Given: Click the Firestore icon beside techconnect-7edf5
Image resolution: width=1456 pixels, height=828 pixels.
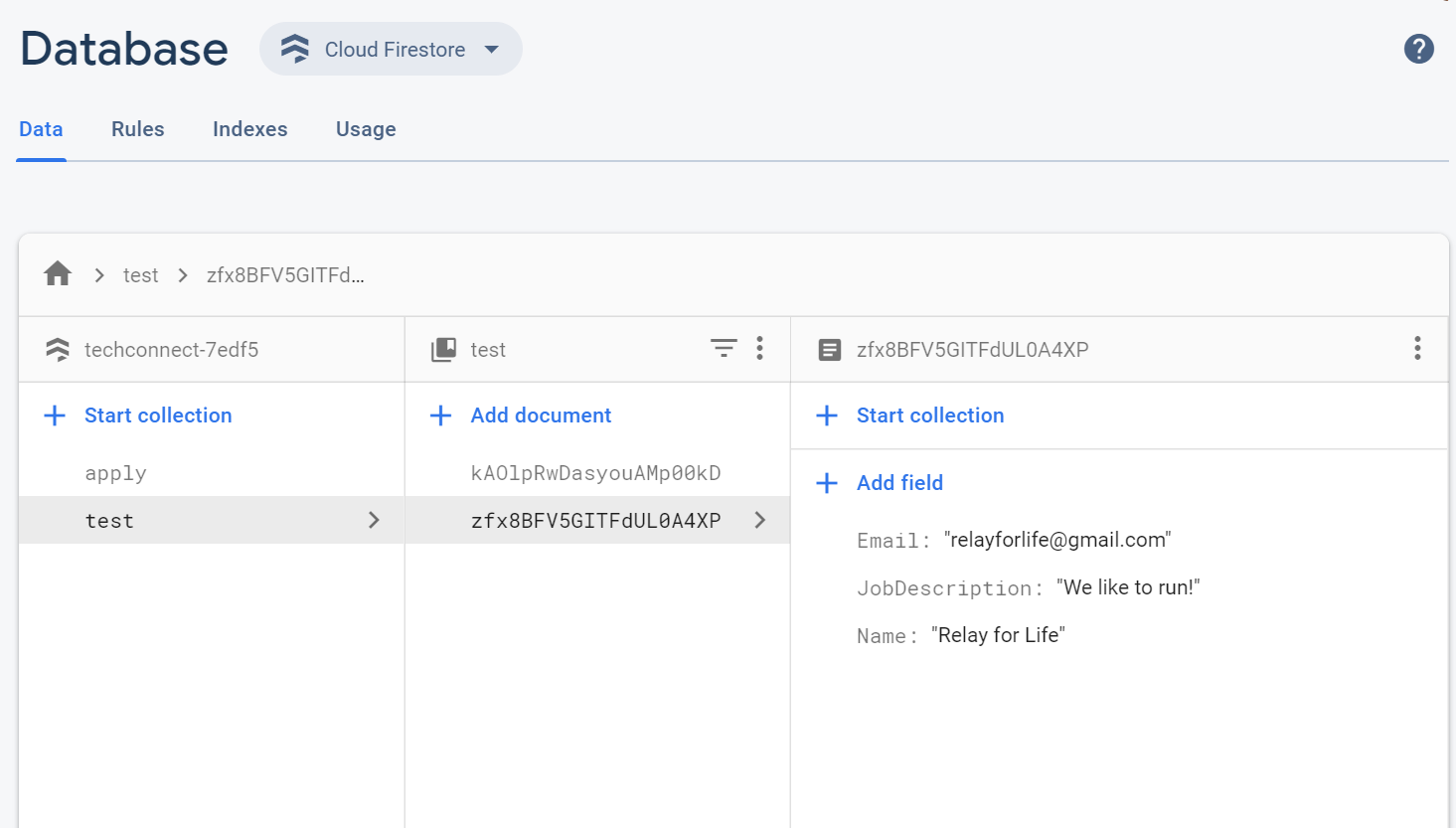Looking at the screenshot, I should [58, 350].
